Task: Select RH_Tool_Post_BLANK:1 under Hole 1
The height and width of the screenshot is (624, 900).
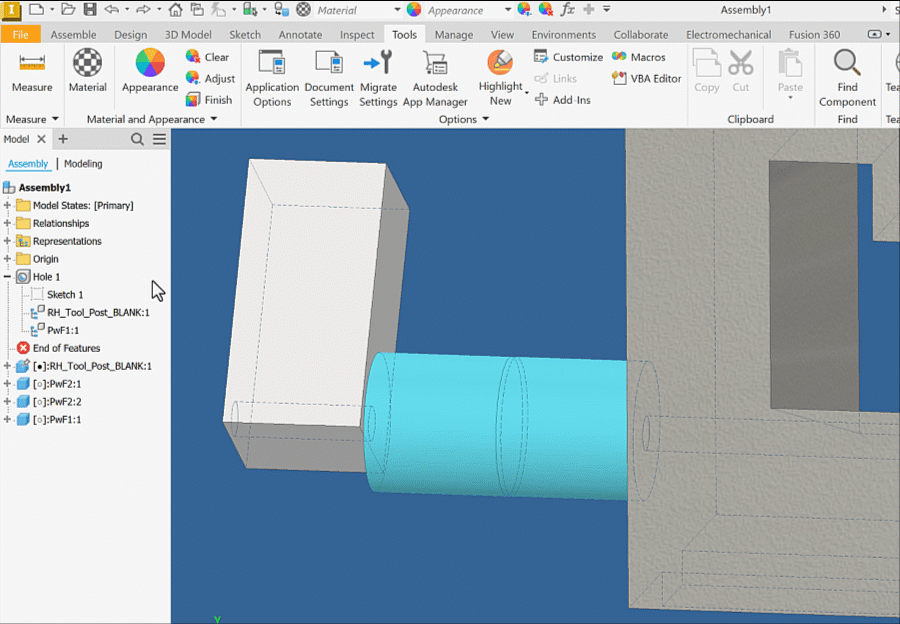Action: 98,312
